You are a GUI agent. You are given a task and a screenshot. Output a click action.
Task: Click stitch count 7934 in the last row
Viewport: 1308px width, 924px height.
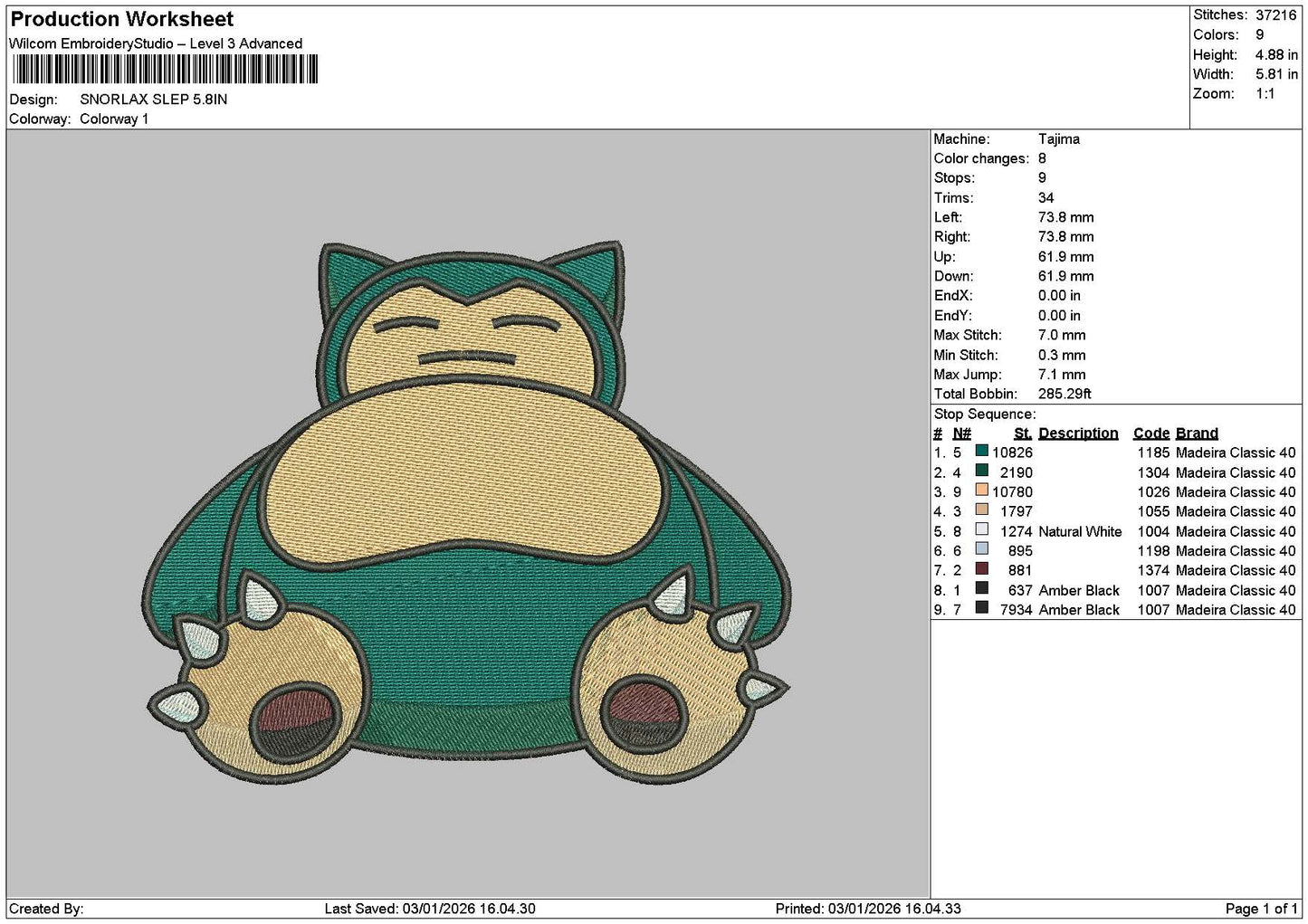pyautogui.click(x=1017, y=610)
